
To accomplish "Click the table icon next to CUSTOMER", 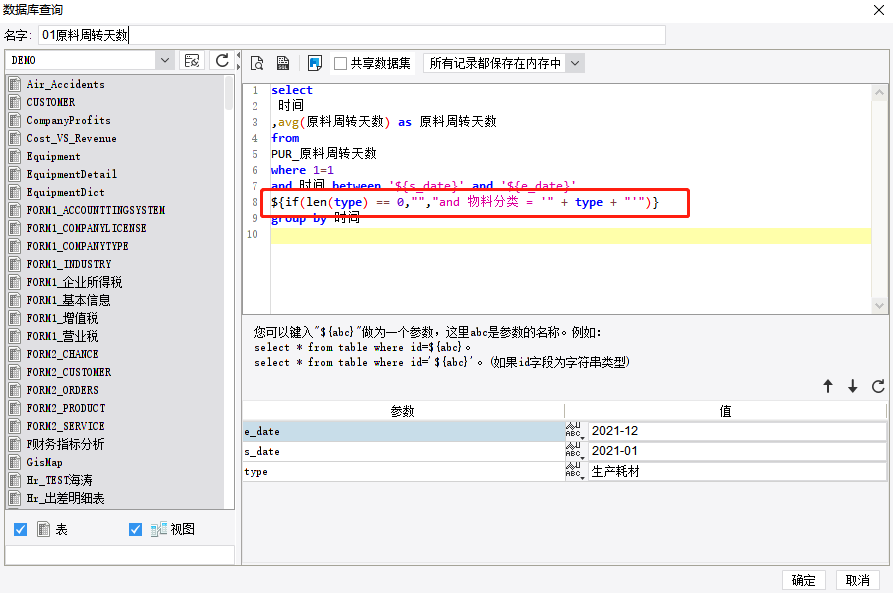I will tap(15, 103).
